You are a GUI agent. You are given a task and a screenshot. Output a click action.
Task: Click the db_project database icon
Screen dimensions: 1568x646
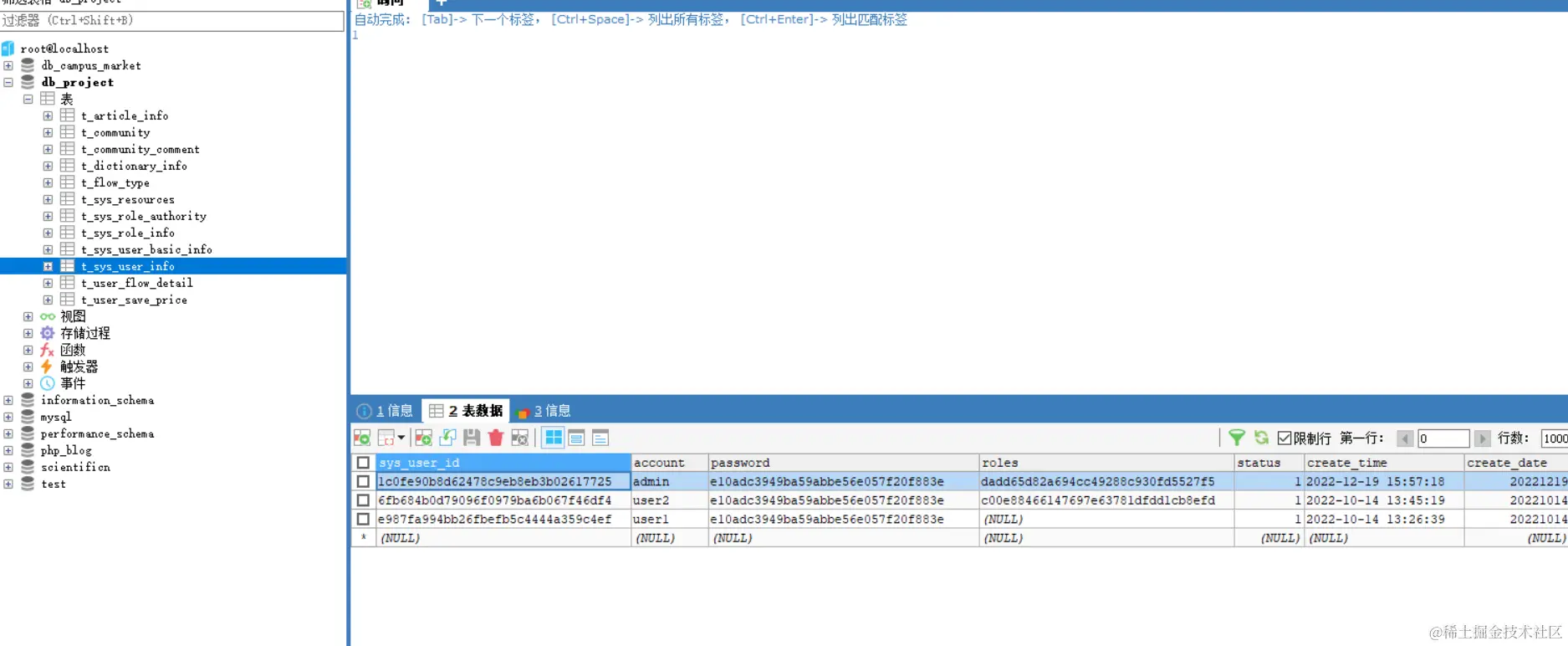[x=28, y=82]
